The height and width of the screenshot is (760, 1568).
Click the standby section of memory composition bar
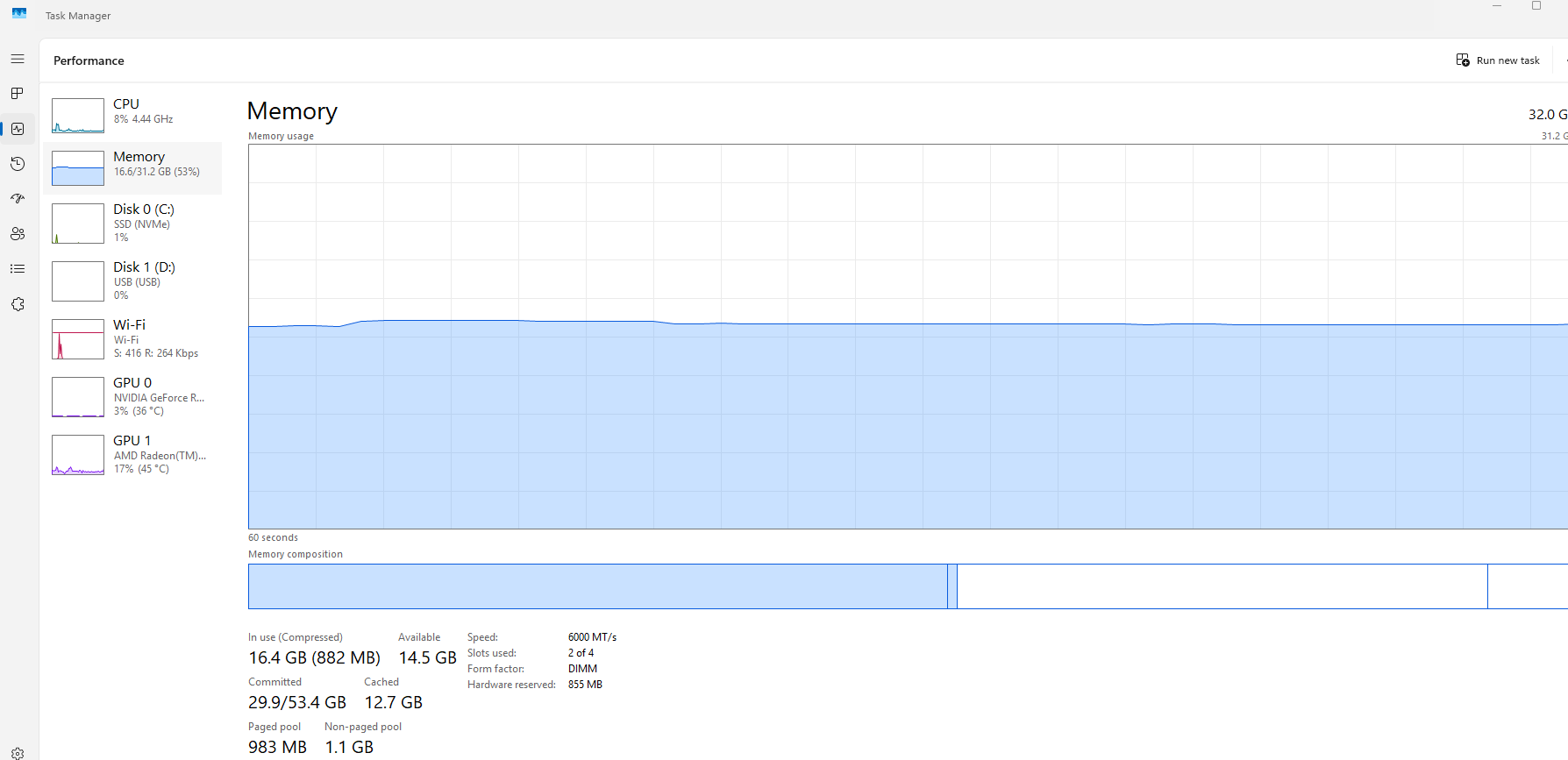coord(1222,586)
